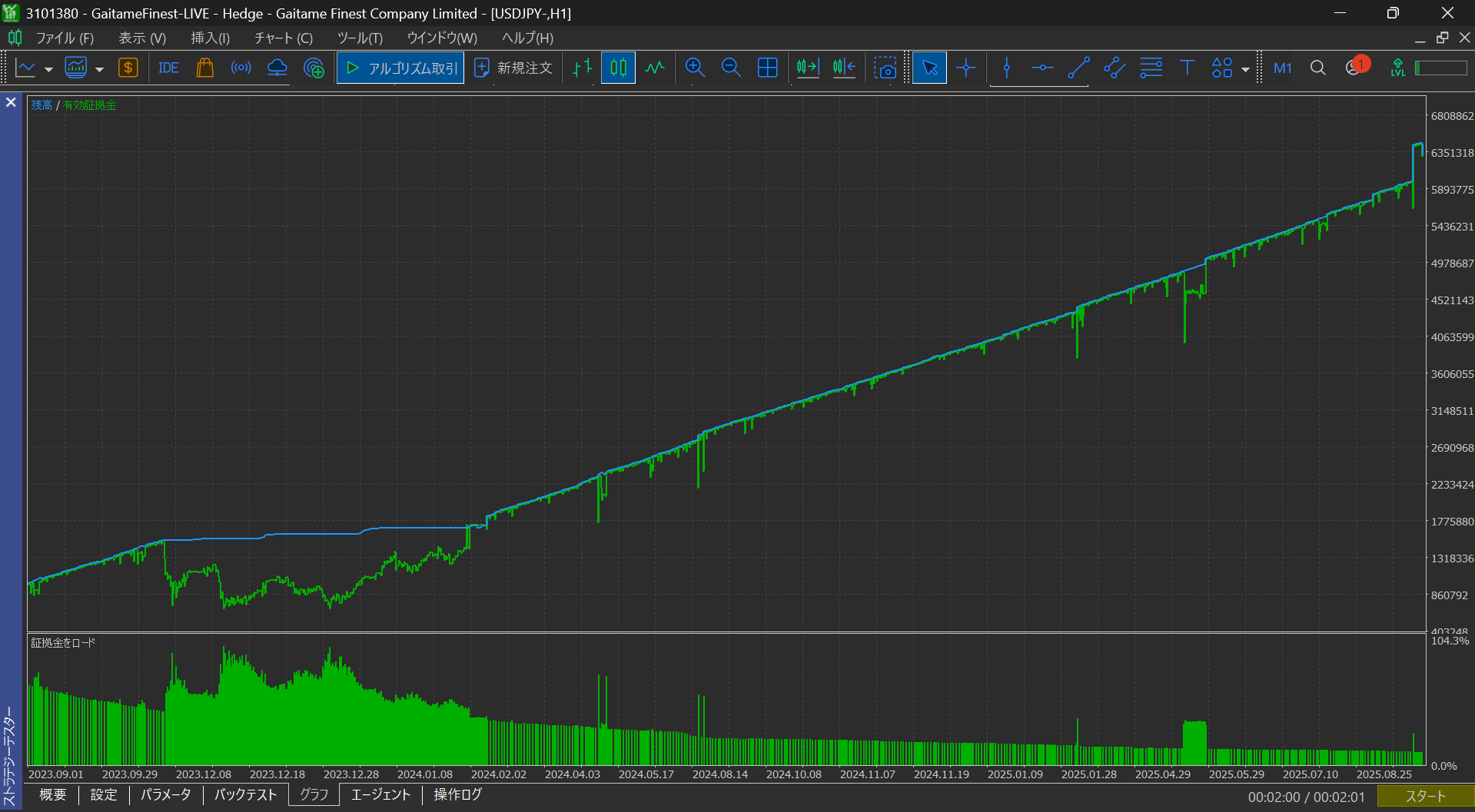1475x812 pixels.
Task: Open the ツール(T) menu
Action: [x=359, y=38]
